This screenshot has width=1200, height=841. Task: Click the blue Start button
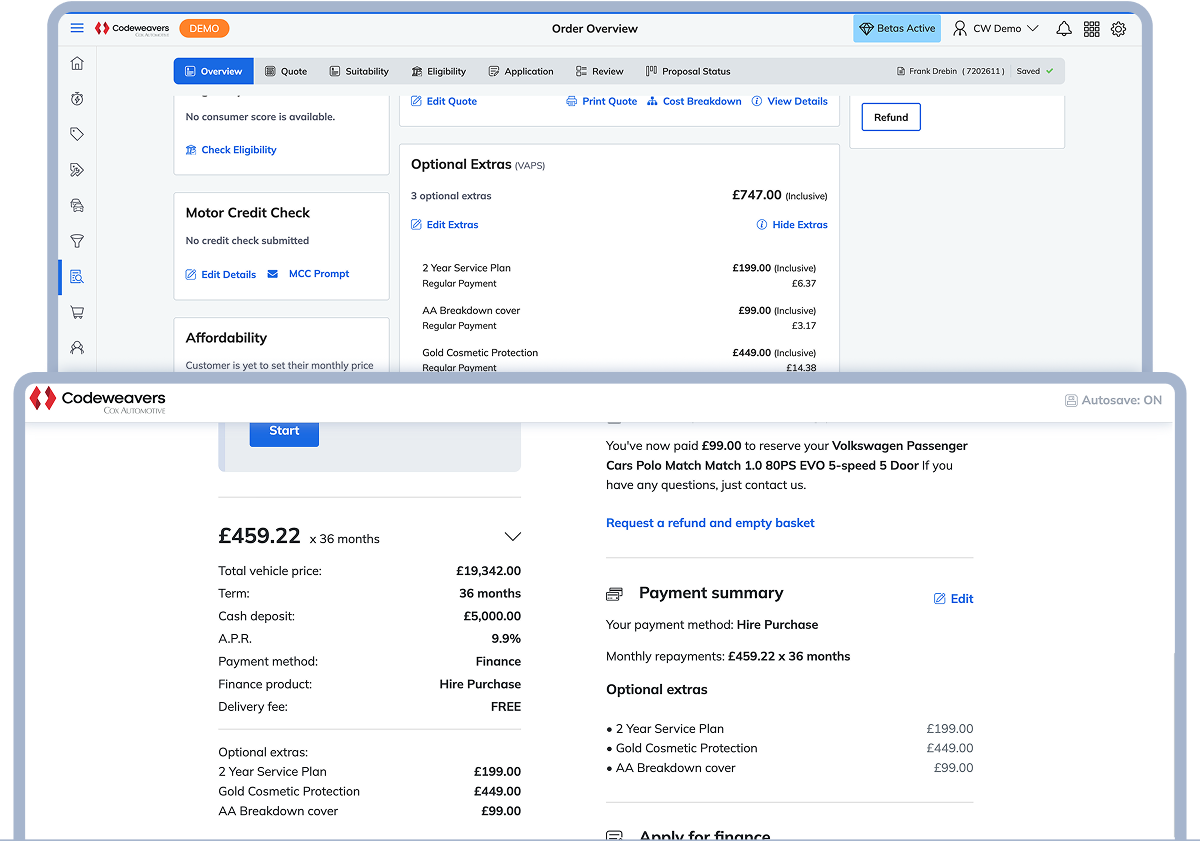(284, 431)
